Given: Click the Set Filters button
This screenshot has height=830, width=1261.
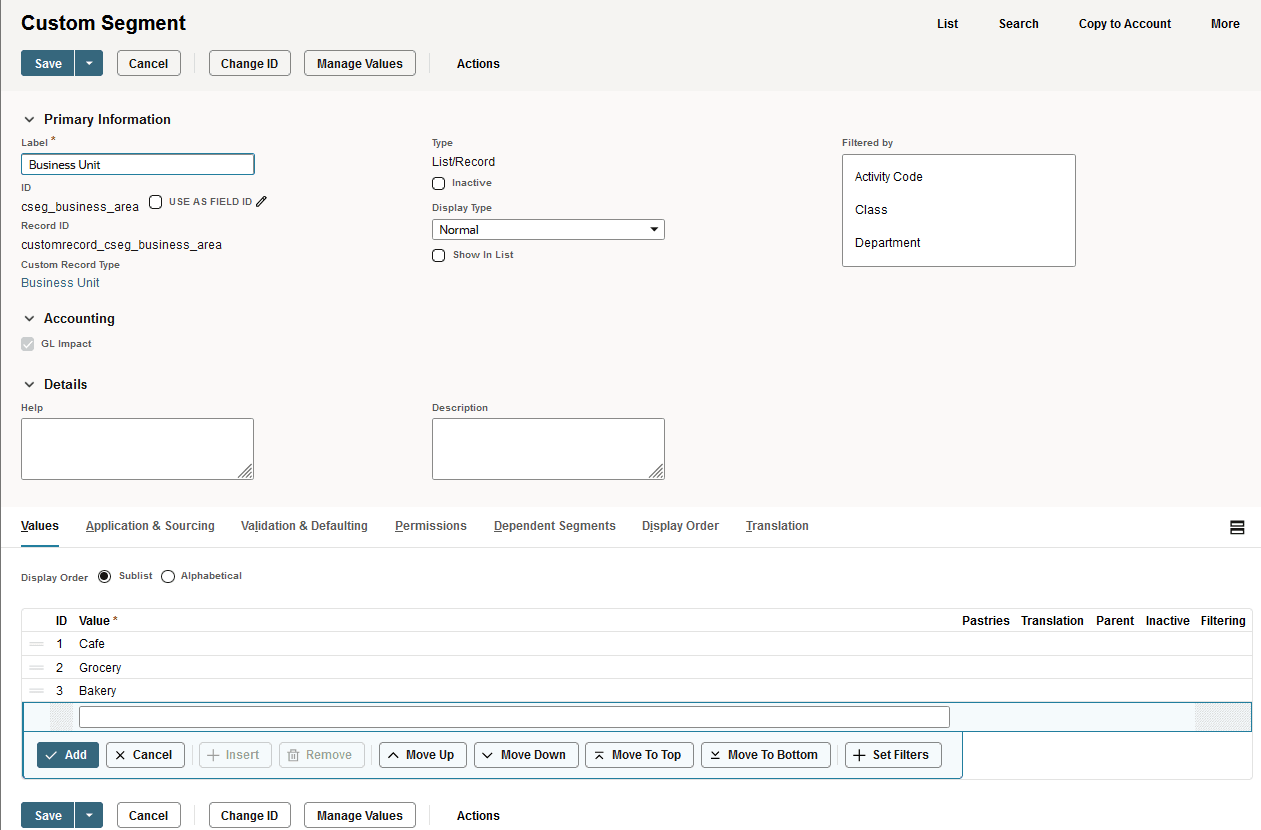Looking at the screenshot, I should coord(893,755).
